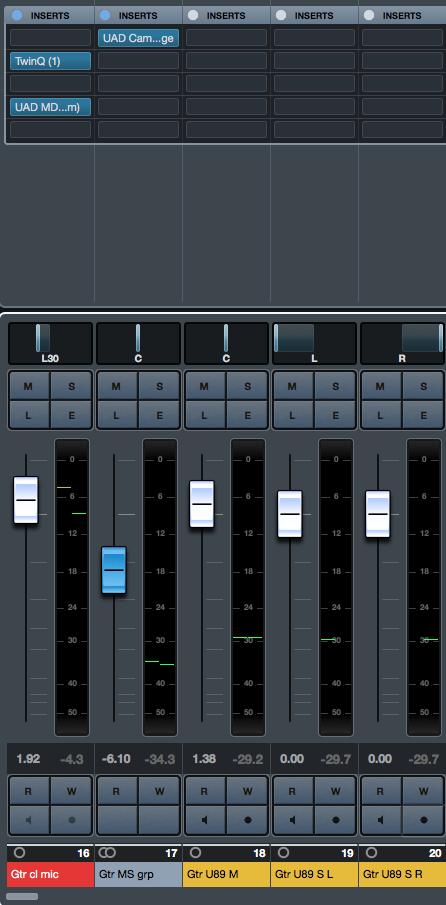The height and width of the screenshot is (905, 446).
Task: Click the L30 panner of Gtr cl mic
Action: pos(50,343)
